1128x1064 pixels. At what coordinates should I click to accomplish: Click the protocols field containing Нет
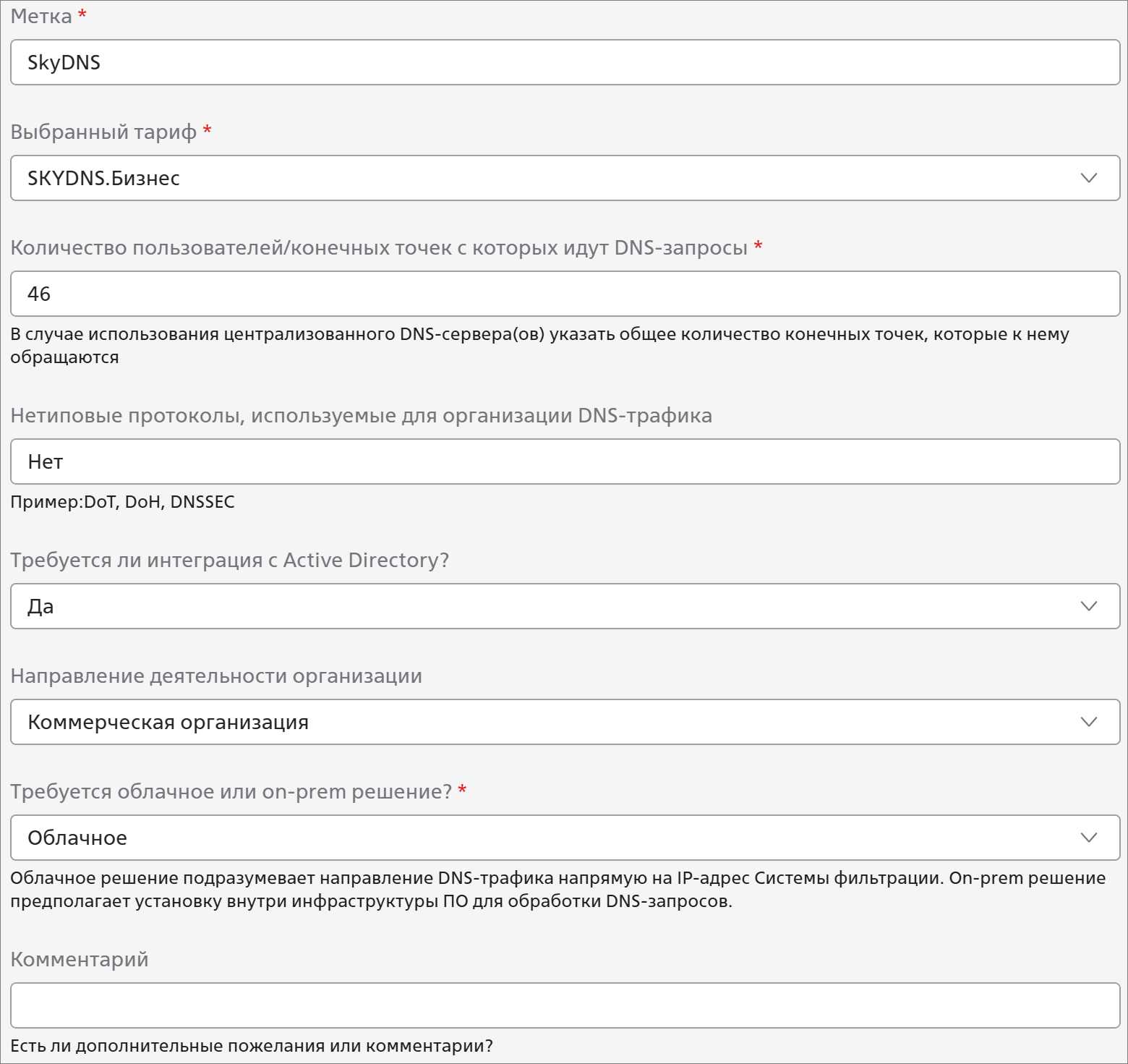(565, 461)
